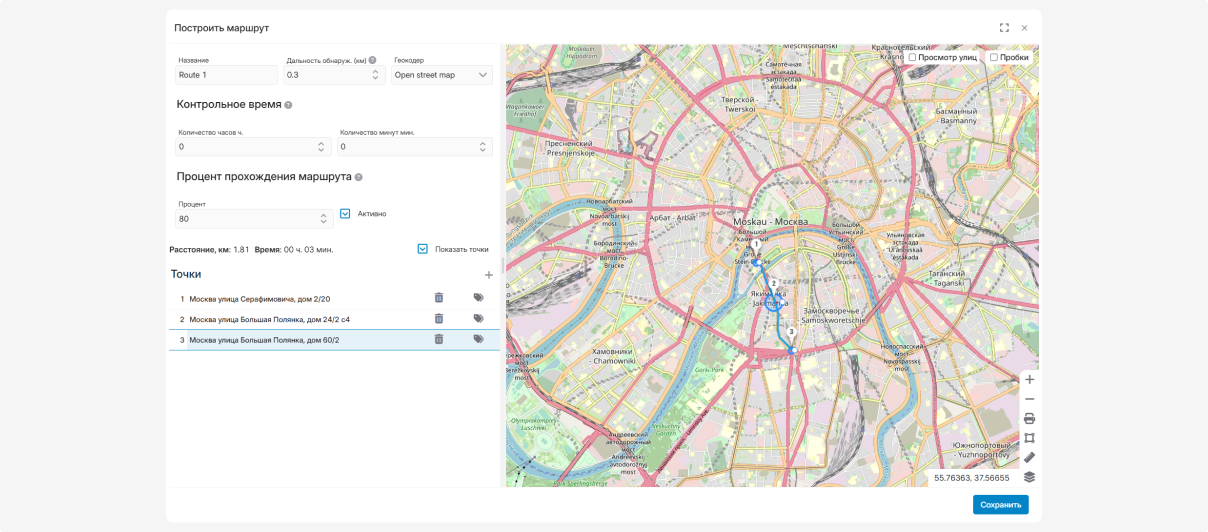Viewport: 1208px width, 532px height.
Task: Open the map layers icon
Action: pos(1029,477)
